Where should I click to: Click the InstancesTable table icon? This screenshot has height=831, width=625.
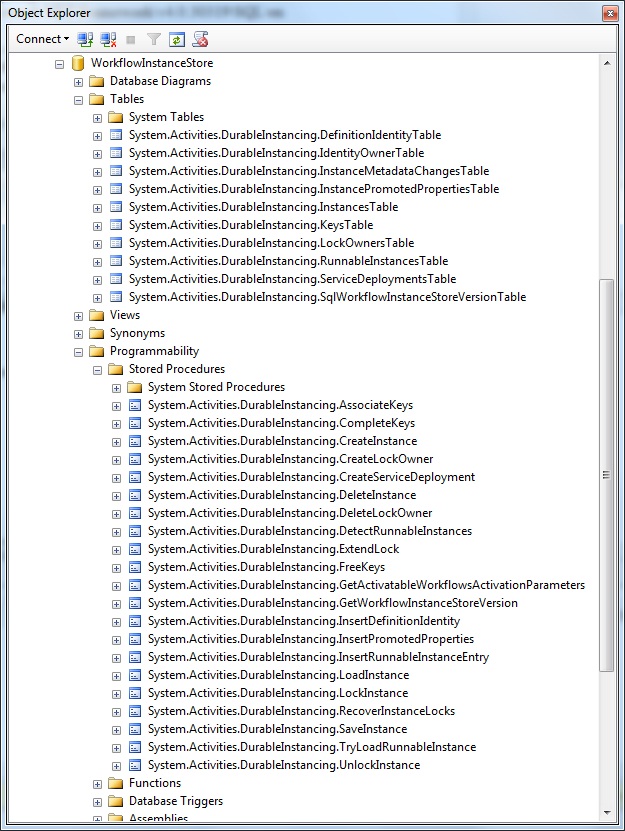coord(116,207)
